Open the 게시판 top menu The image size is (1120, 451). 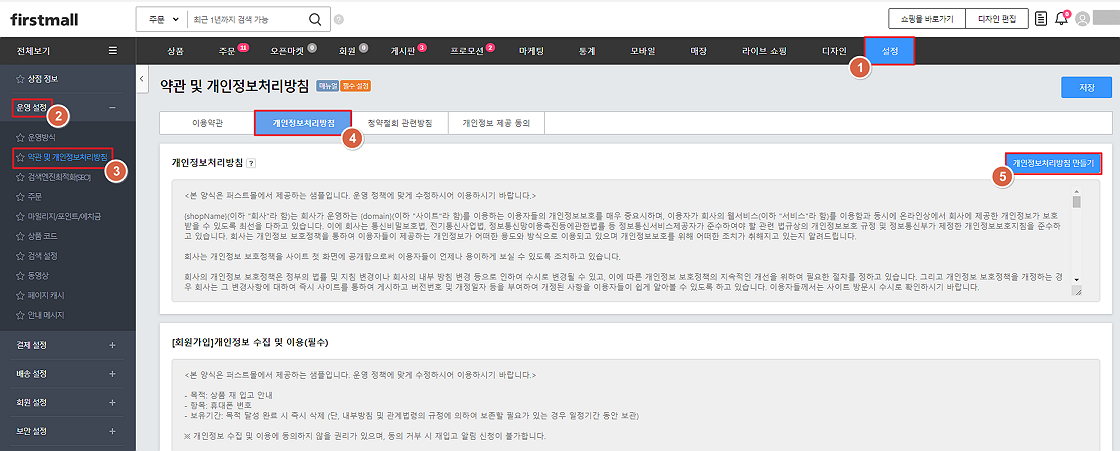pos(403,51)
